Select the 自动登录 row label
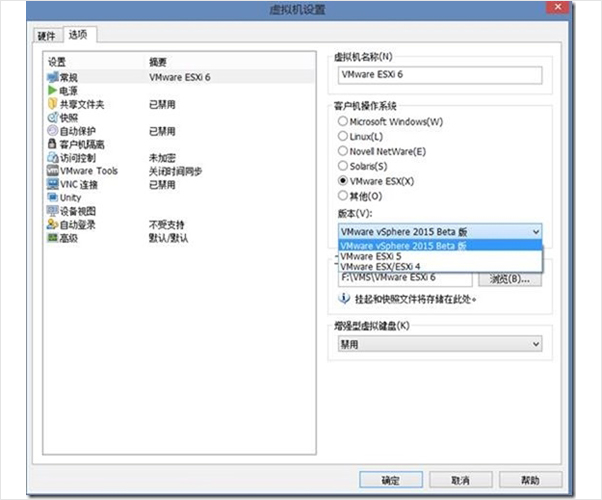 pos(78,224)
